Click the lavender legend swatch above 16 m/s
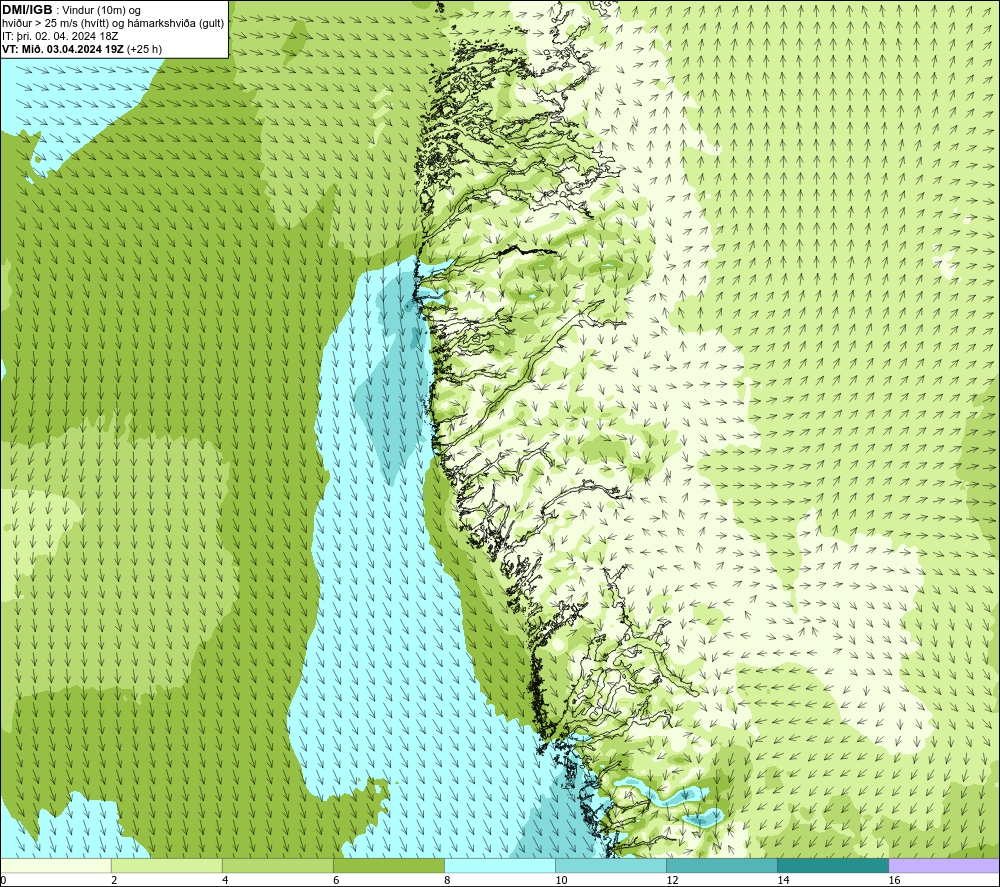The image size is (1000, 887). (944, 865)
